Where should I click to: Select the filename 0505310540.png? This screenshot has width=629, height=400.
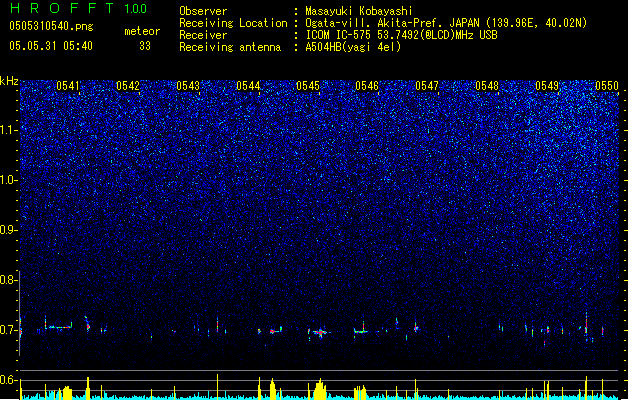[x=51, y=26]
